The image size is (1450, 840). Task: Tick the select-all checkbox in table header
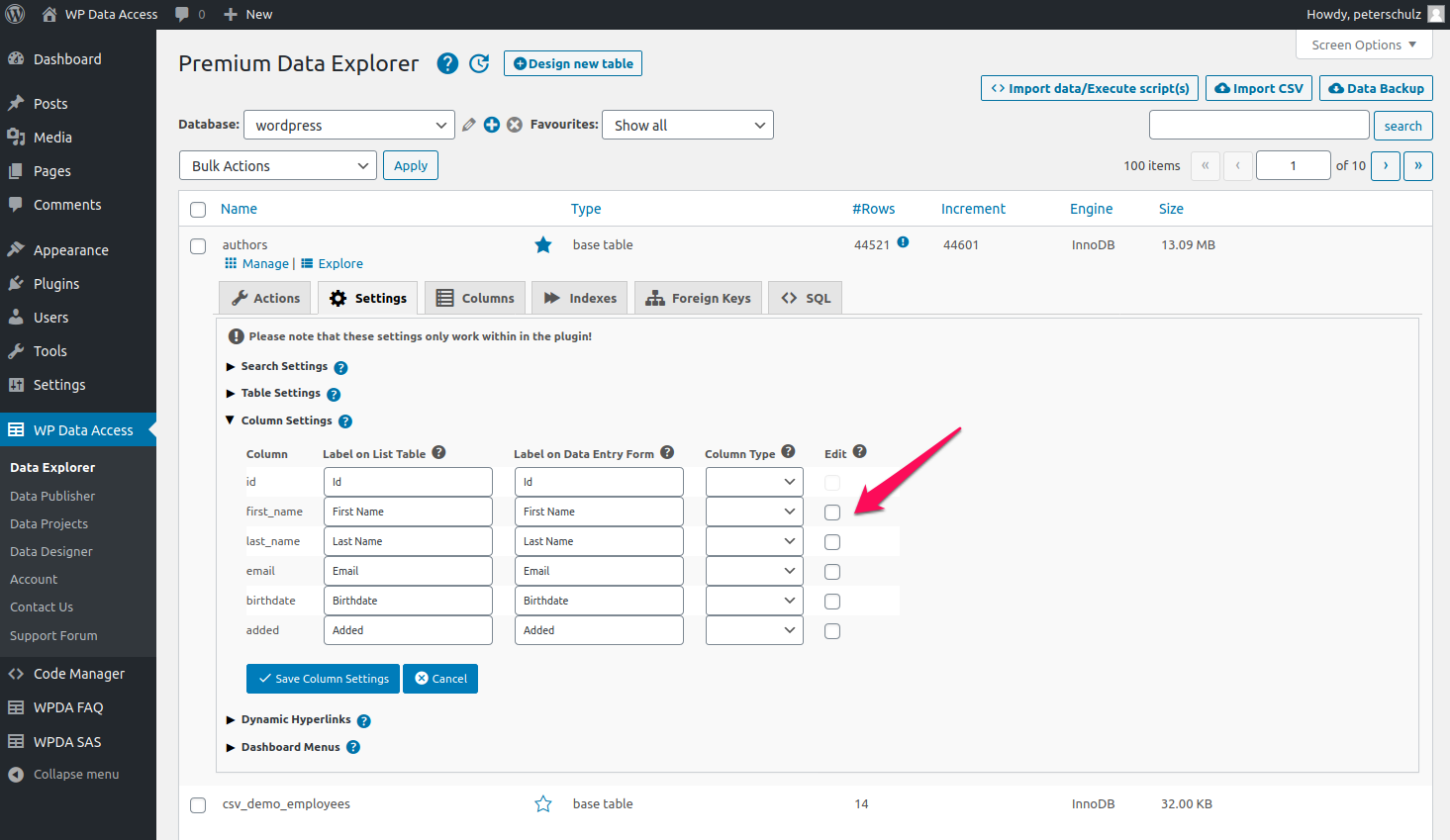pos(198,210)
